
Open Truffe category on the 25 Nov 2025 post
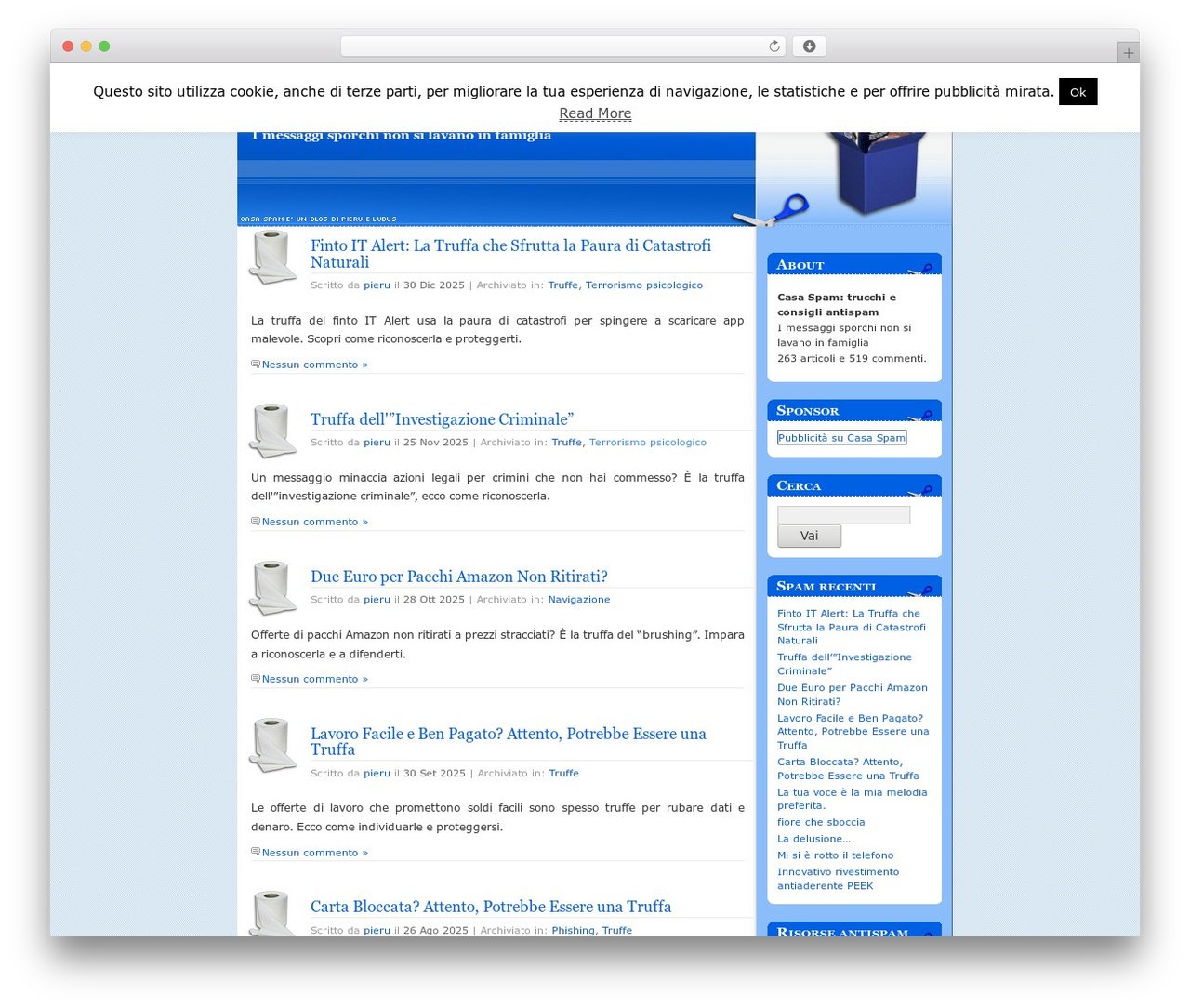pos(566,443)
